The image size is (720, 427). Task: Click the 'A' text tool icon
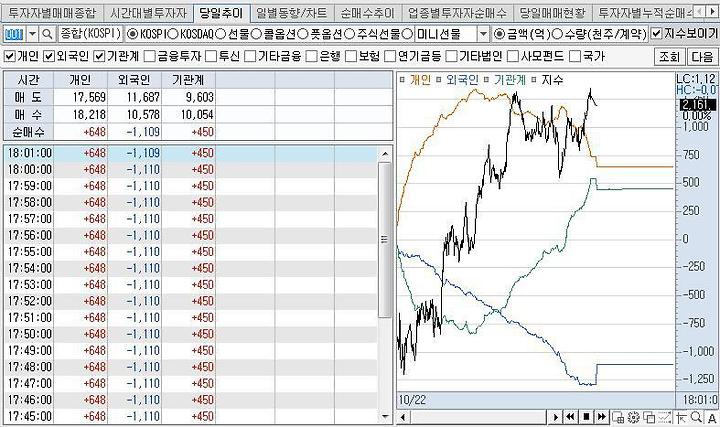[x=712, y=417]
